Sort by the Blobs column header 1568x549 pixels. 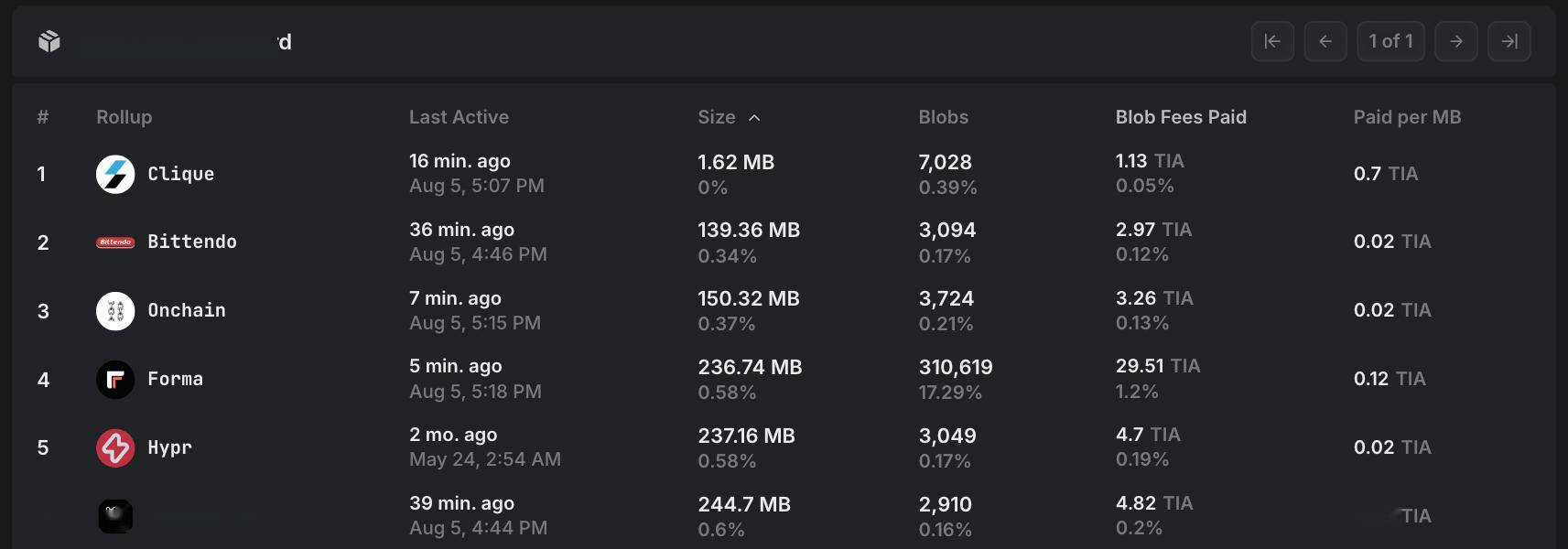(x=944, y=117)
